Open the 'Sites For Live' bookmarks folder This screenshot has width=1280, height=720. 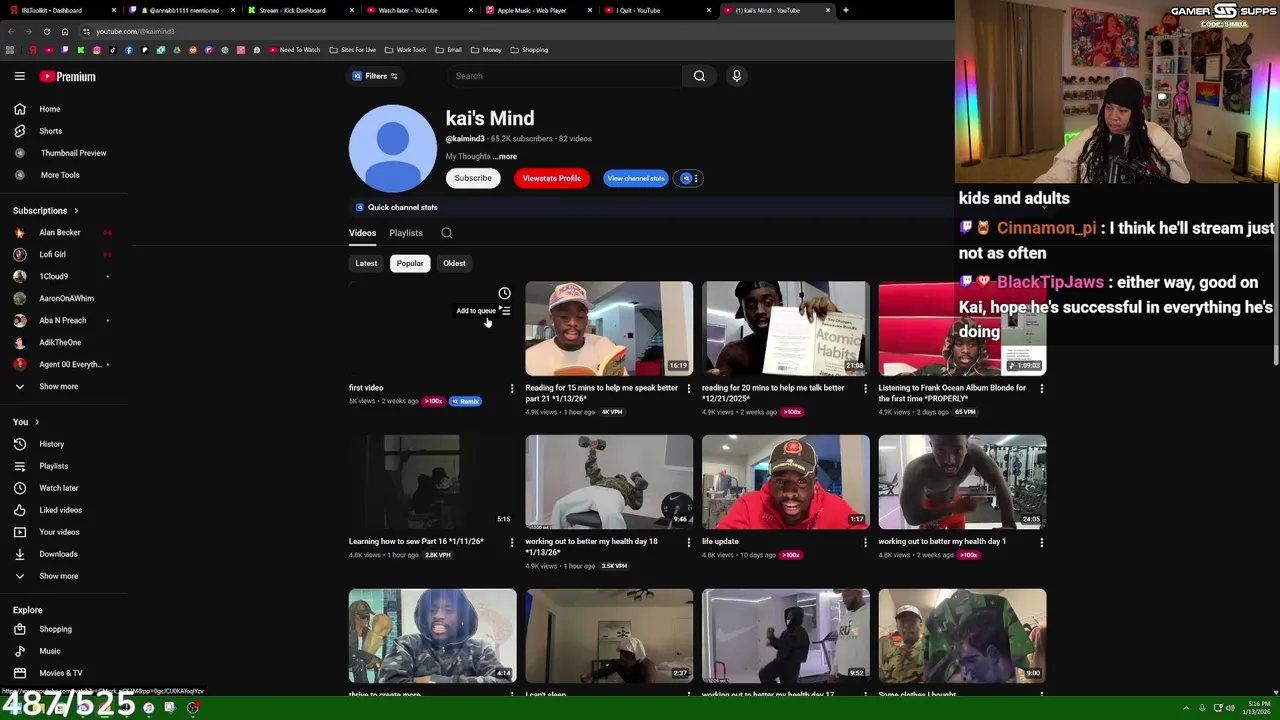pos(352,50)
